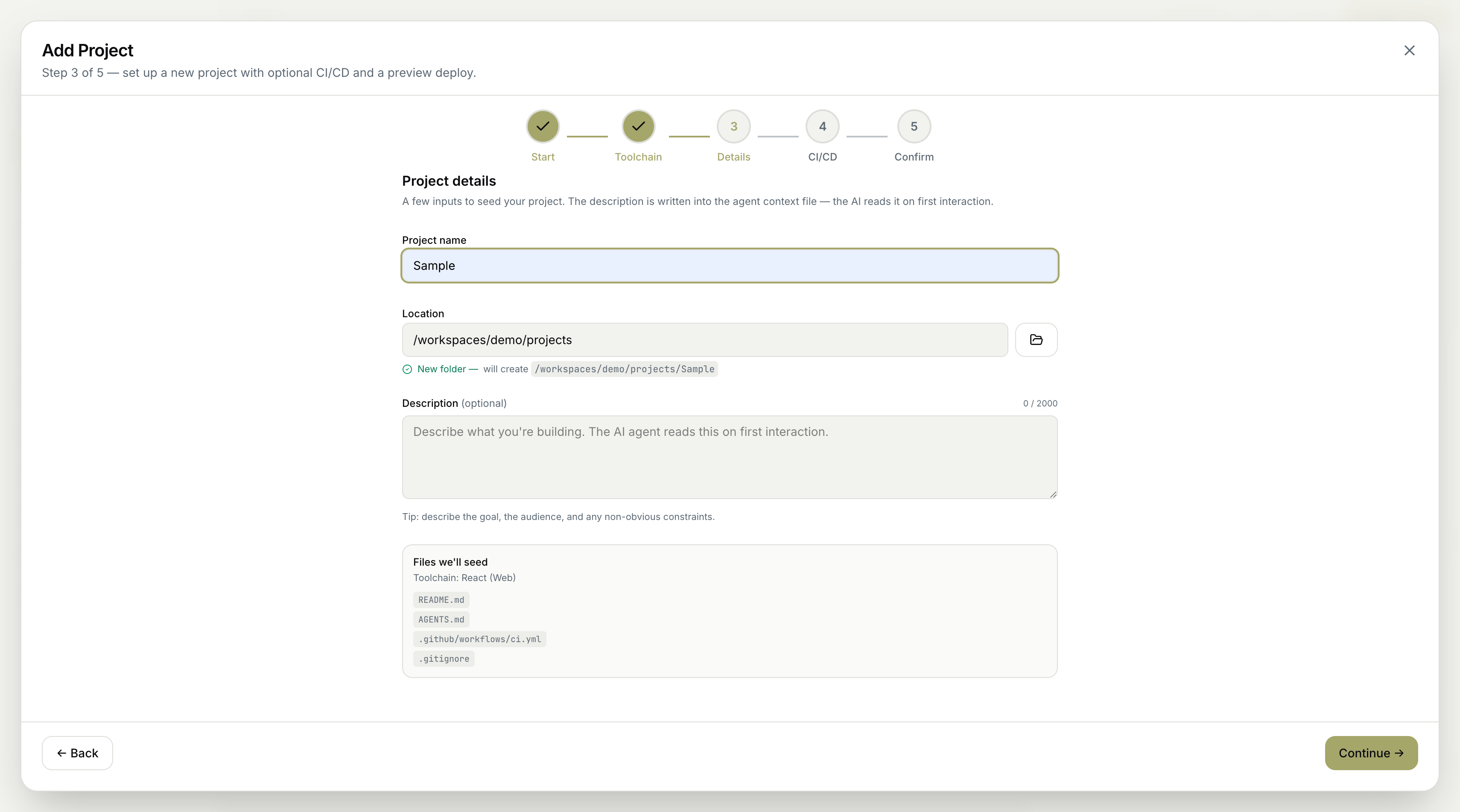The width and height of the screenshot is (1460, 812).
Task: Click the /workspaces/demo/projects/Sample path chip
Action: click(x=624, y=369)
